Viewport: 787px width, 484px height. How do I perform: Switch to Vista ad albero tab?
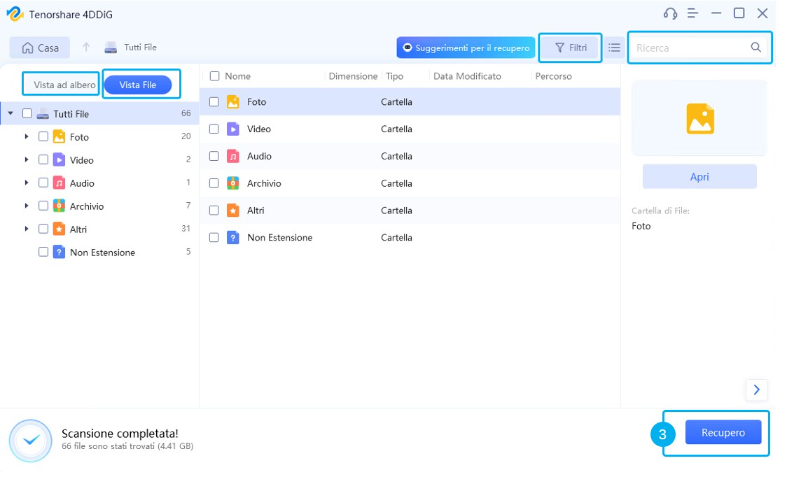[64, 85]
